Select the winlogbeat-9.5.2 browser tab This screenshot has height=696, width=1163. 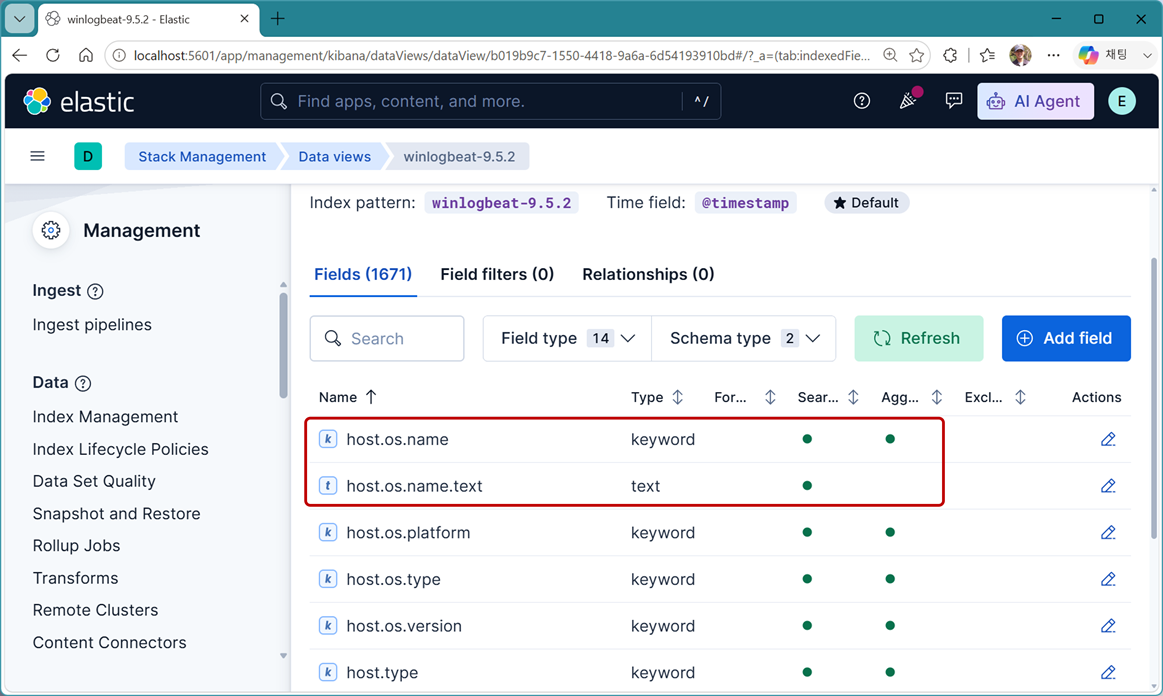point(148,19)
